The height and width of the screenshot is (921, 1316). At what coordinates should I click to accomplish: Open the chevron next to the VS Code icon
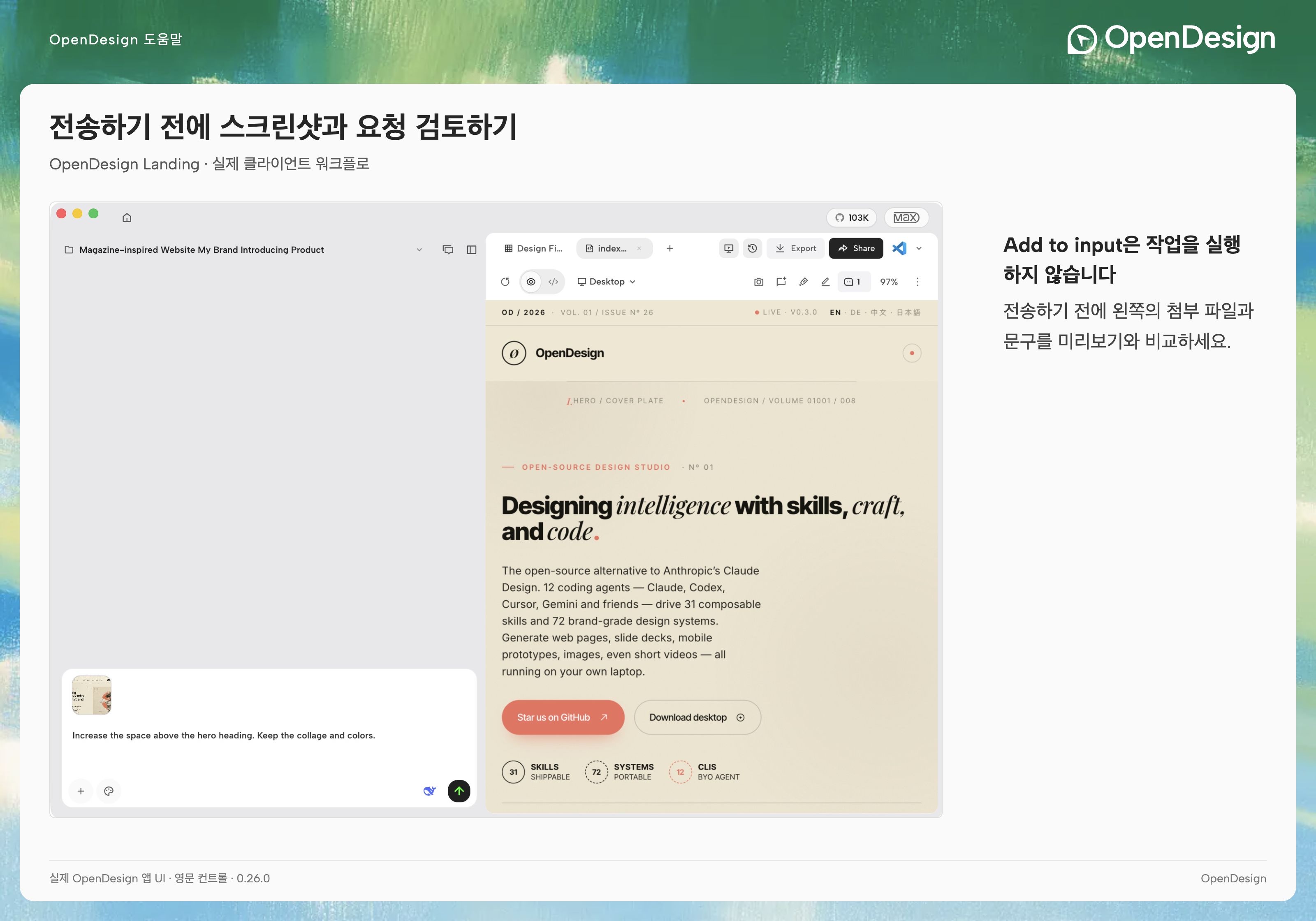919,248
